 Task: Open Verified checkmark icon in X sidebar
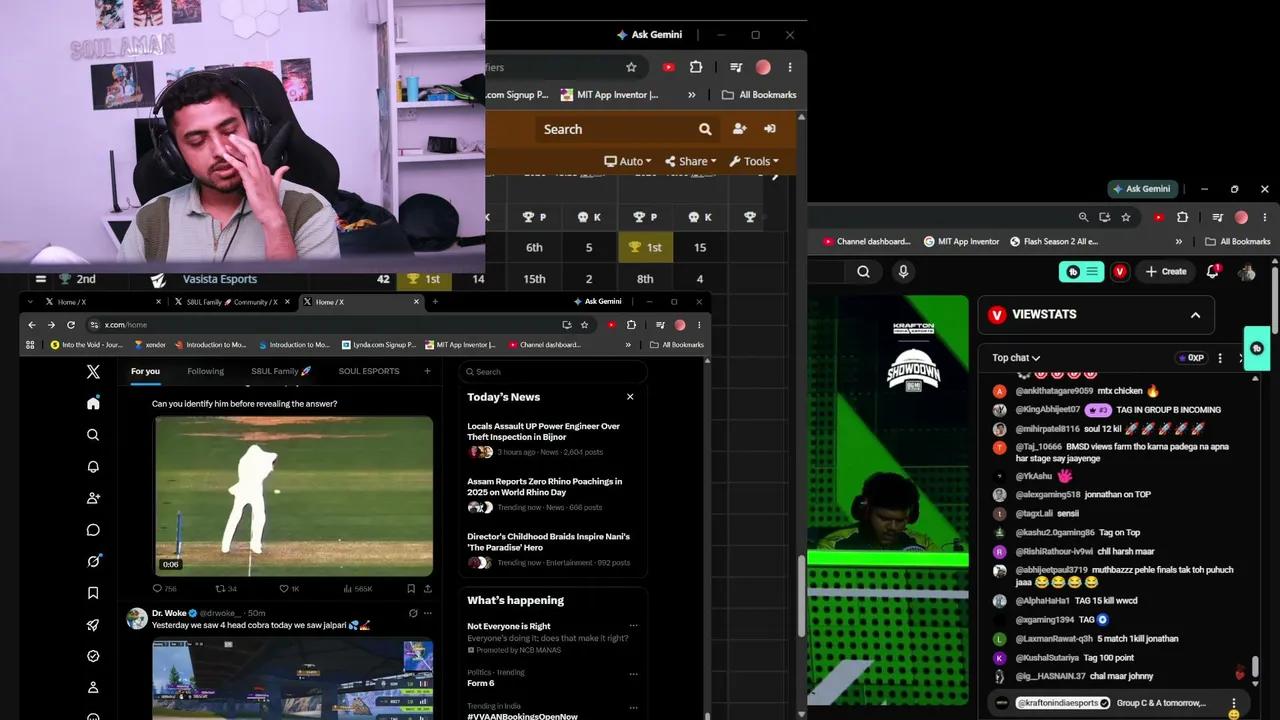[x=93, y=656]
